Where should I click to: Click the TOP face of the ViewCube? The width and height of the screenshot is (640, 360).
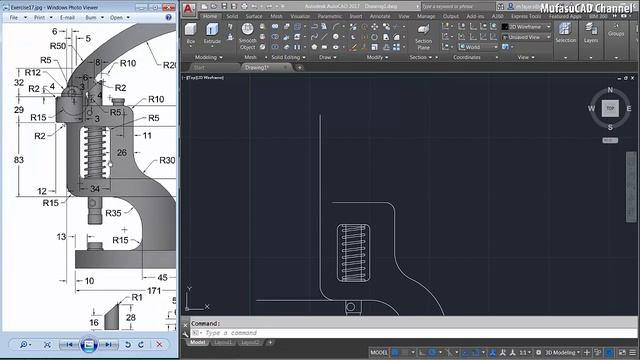[610, 108]
